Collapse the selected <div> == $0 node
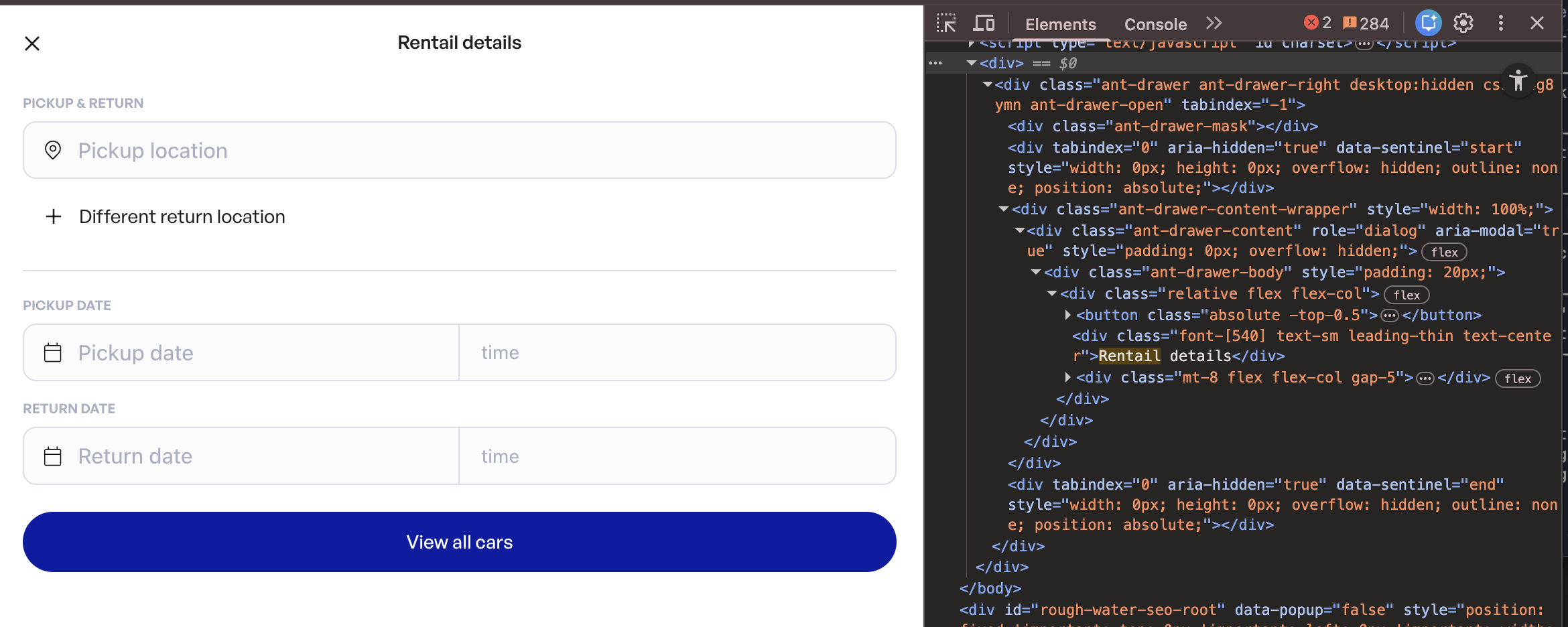1568x627 pixels. [971, 63]
